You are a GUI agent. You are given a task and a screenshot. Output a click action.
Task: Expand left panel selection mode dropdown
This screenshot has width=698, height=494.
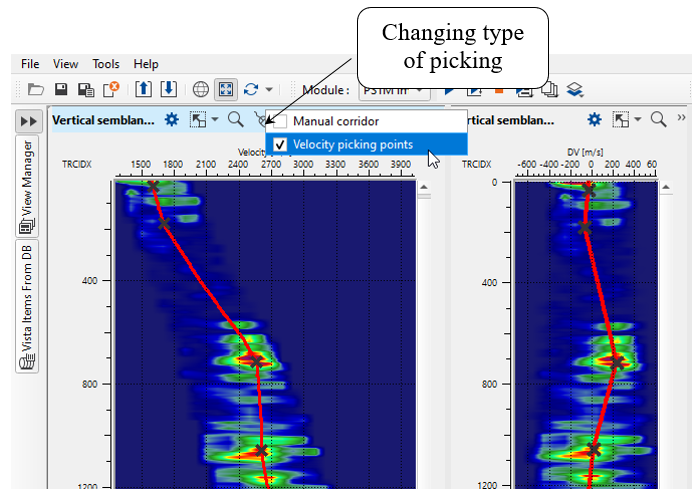(214, 120)
